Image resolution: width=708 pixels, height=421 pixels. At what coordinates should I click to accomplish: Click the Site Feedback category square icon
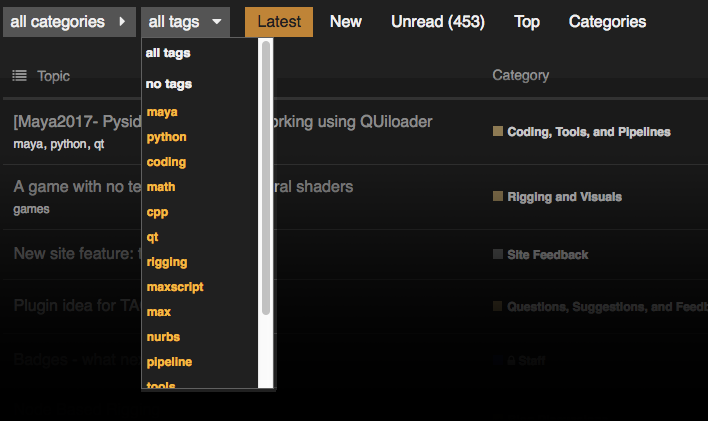tap(498, 254)
